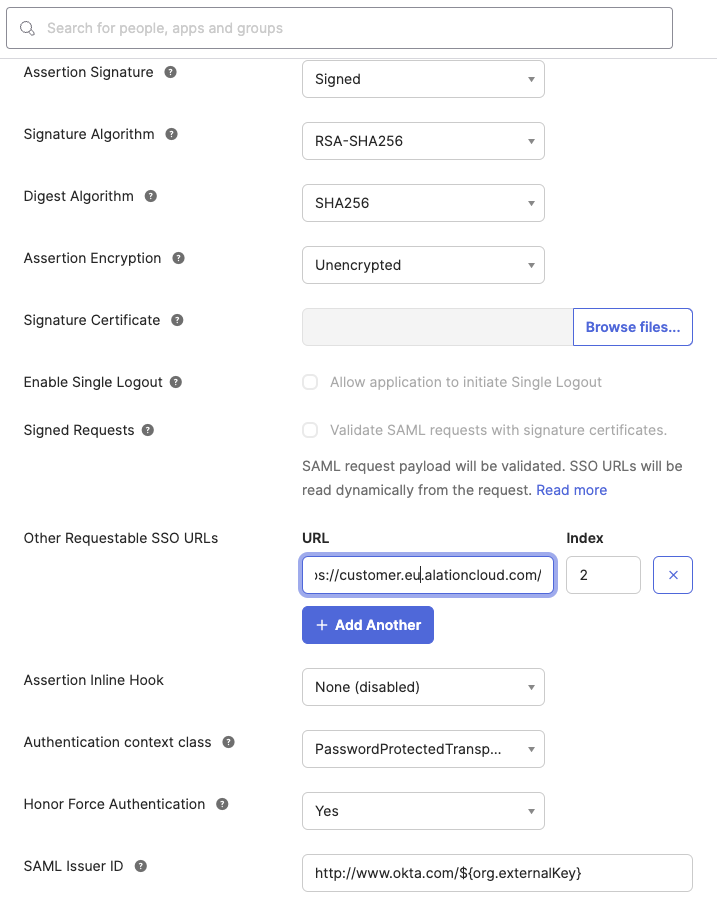Expand the Signature Algorithm RSA-SHA256 dropdown
Viewport: 717px width, 905px height.
coord(423,141)
